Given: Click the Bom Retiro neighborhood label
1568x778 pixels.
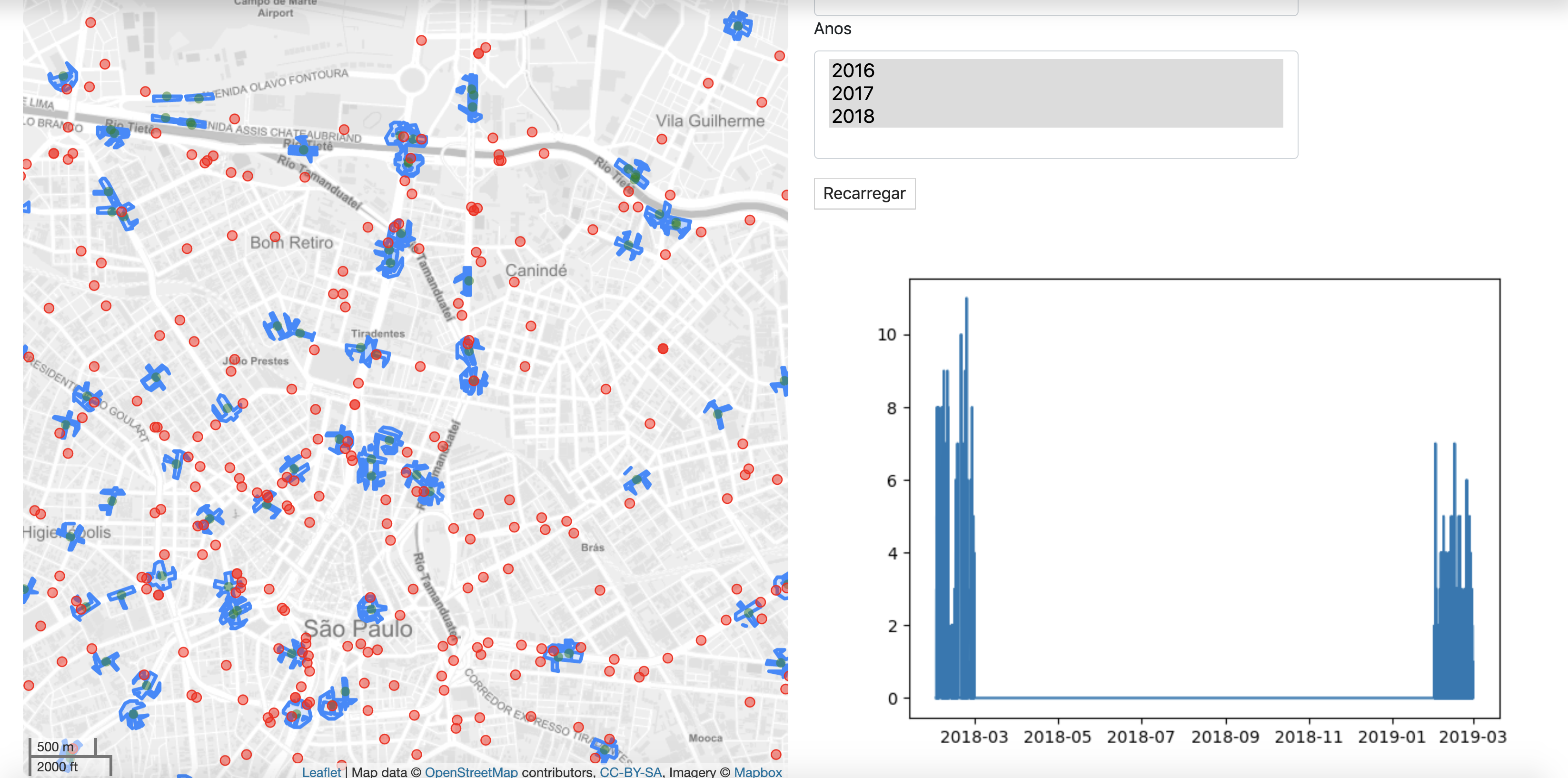Looking at the screenshot, I should [292, 243].
